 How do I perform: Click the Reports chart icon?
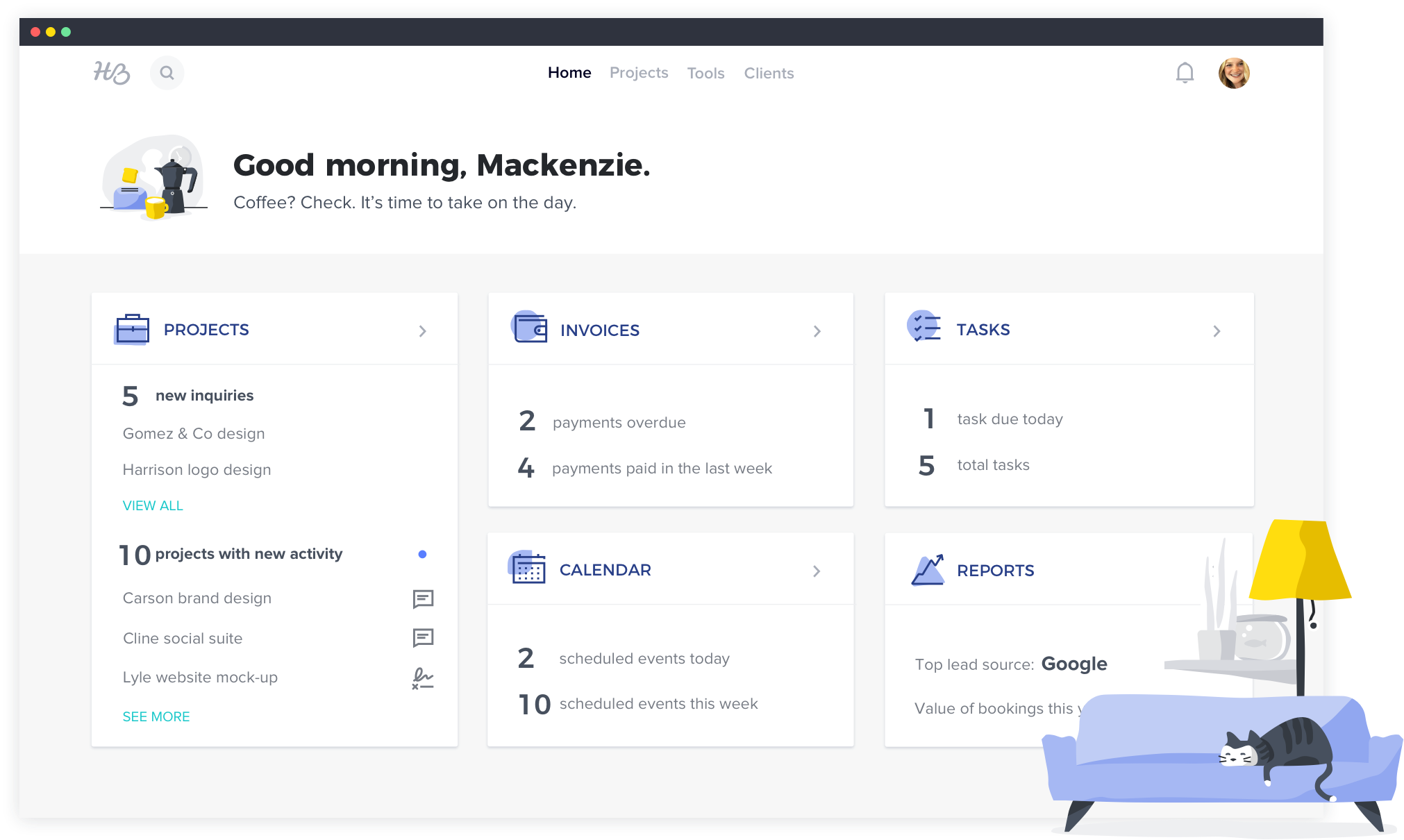[x=928, y=570]
